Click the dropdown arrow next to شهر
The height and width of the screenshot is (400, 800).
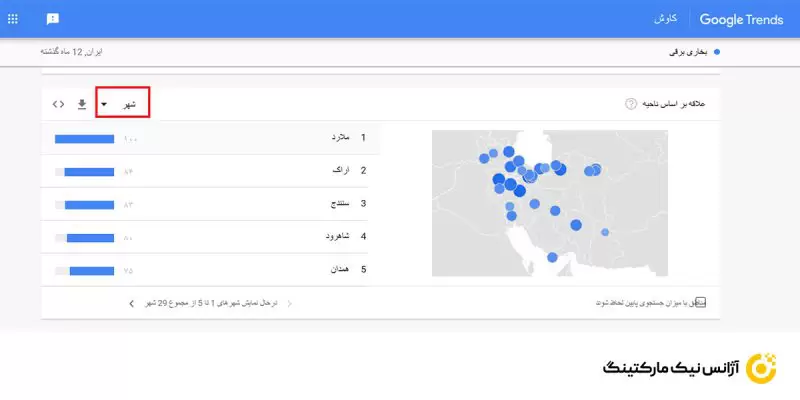coord(104,104)
